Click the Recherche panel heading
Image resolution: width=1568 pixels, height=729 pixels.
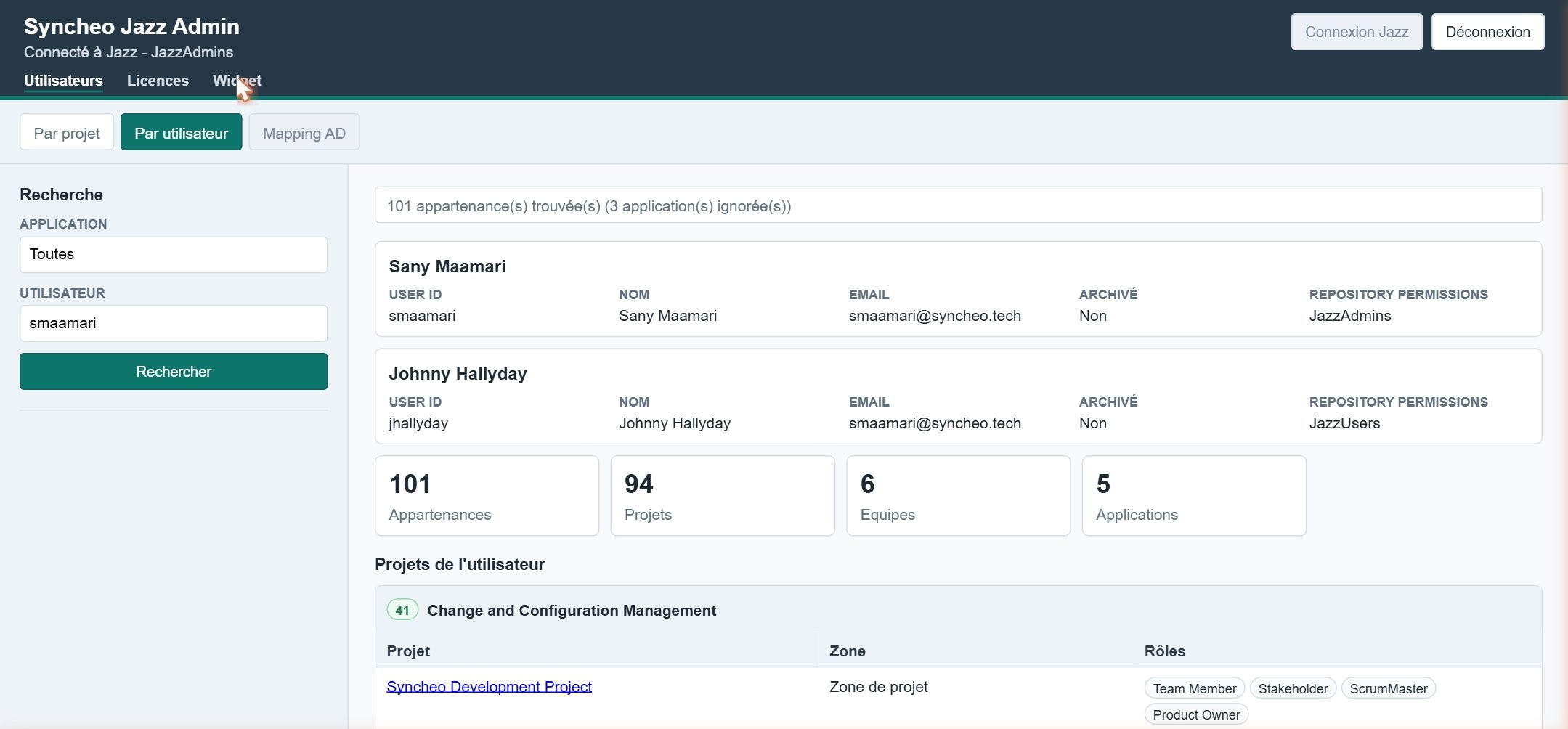click(61, 195)
